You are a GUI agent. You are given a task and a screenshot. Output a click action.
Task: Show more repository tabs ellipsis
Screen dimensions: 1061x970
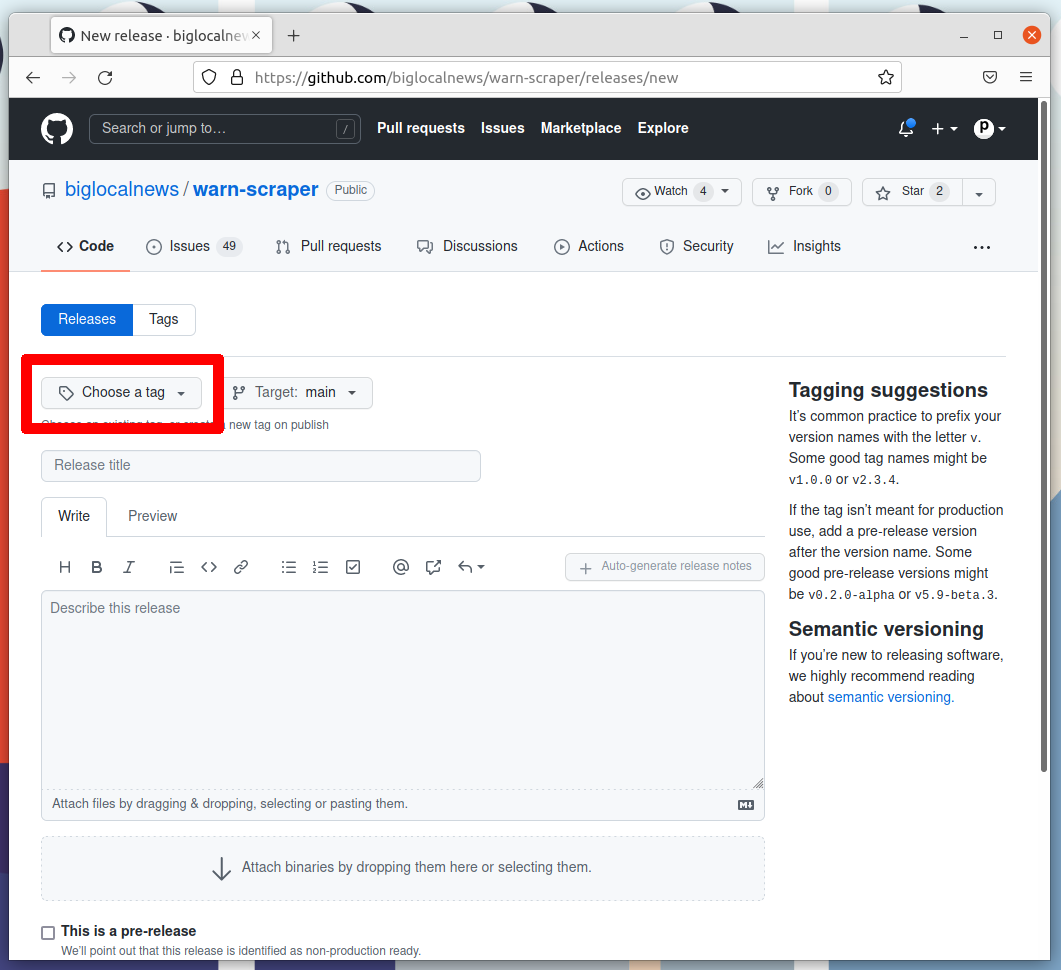[982, 248]
